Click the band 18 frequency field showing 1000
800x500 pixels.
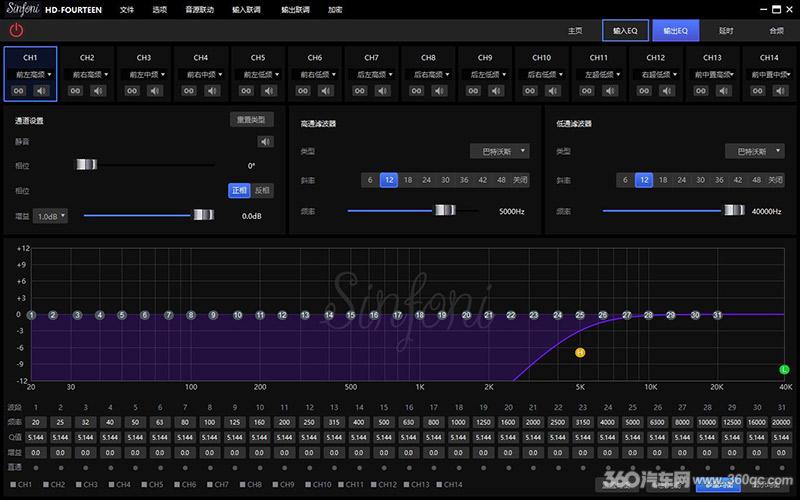coord(458,422)
